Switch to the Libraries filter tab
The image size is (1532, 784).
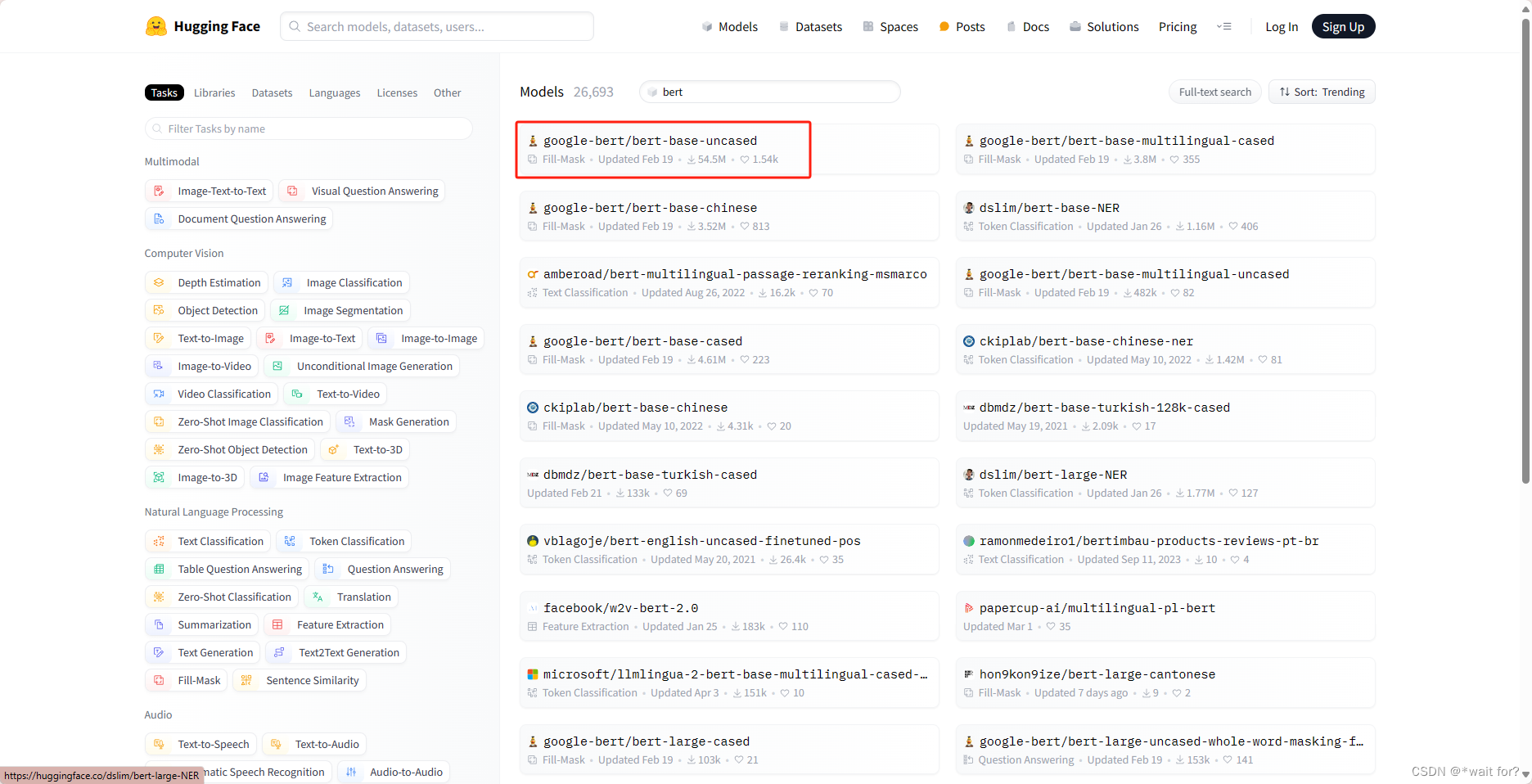tap(214, 92)
